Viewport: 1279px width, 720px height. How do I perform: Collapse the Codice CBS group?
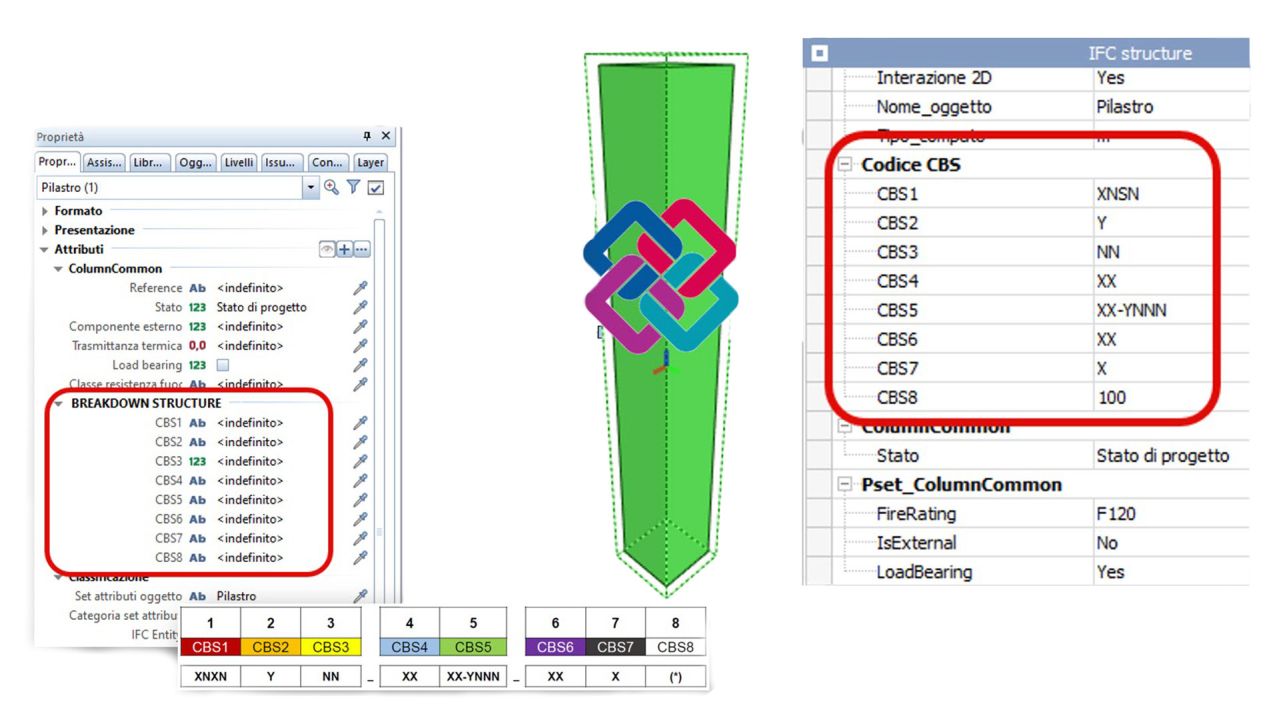[x=846, y=165]
